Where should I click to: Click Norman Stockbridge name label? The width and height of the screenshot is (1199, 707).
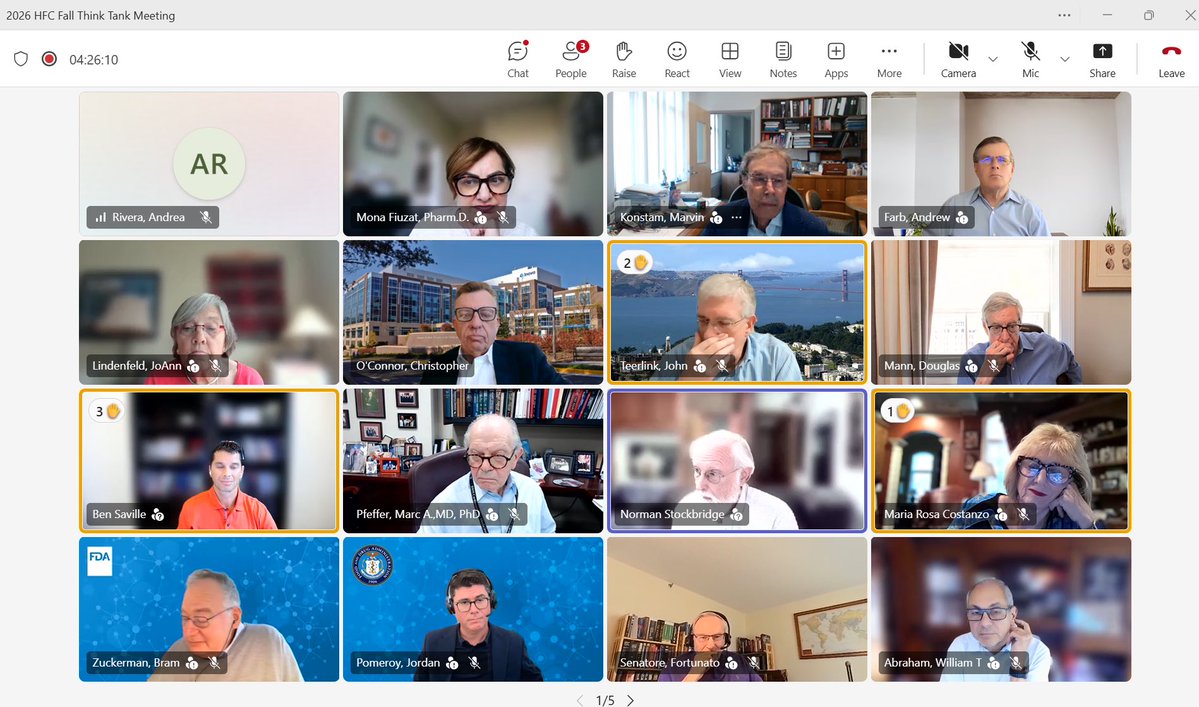coord(672,514)
